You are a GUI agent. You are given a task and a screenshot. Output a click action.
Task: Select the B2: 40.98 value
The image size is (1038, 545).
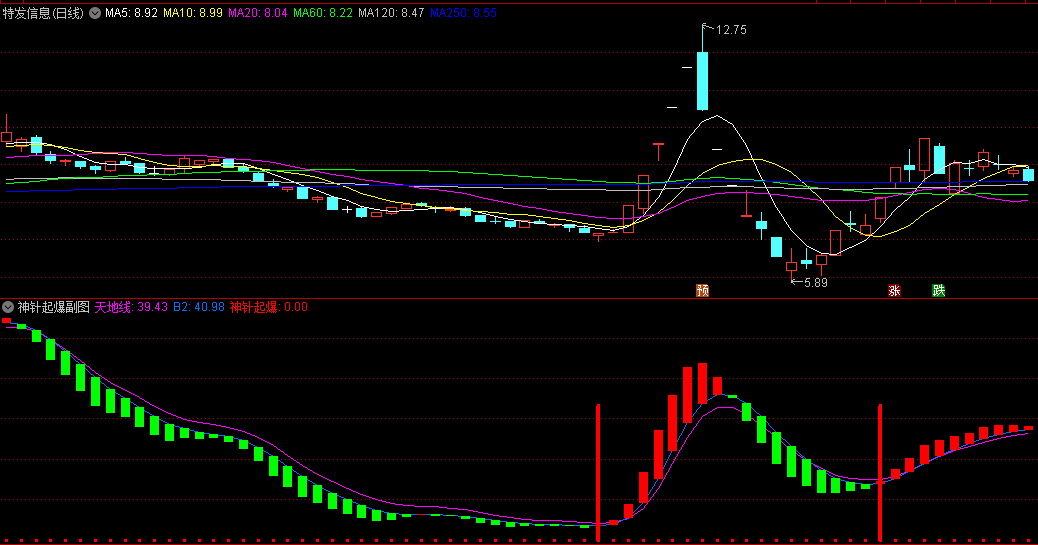pyautogui.click(x=199, y=307)
